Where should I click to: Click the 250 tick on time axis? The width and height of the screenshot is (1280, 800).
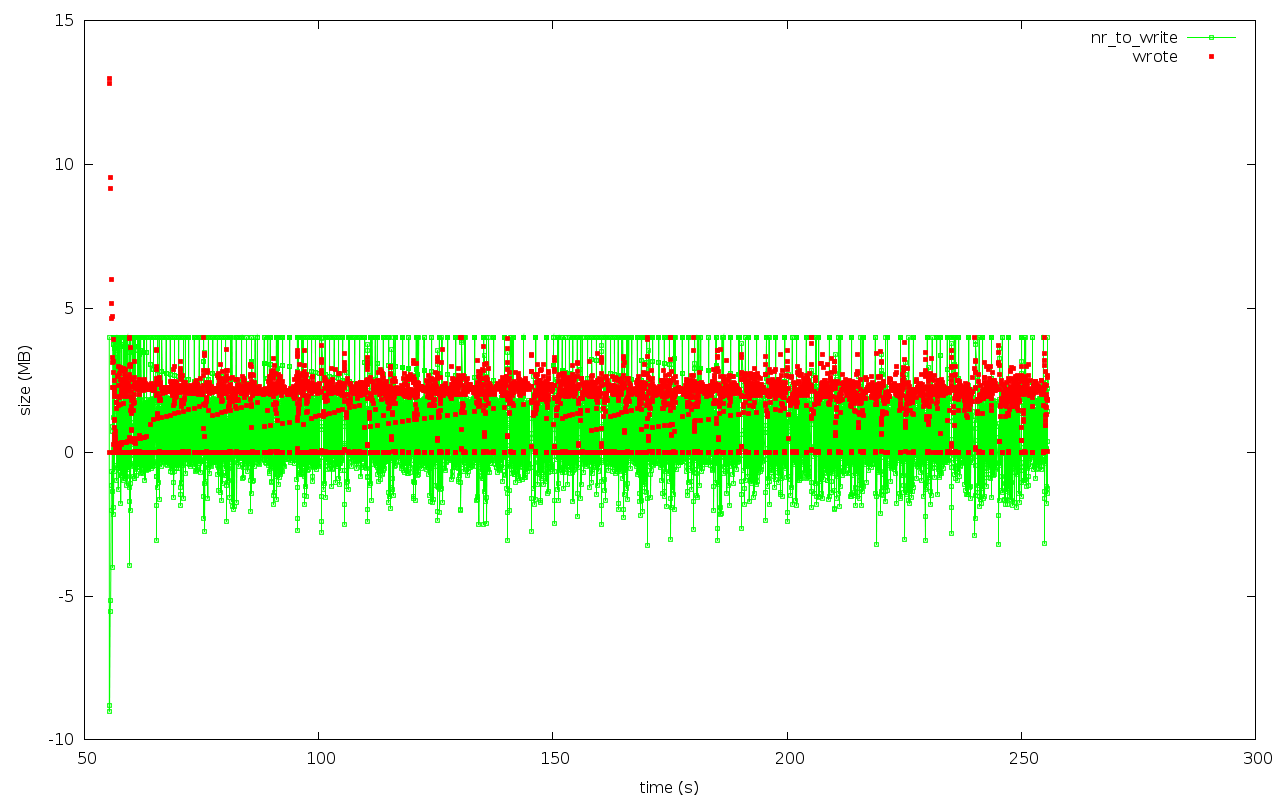(1021, 759)
